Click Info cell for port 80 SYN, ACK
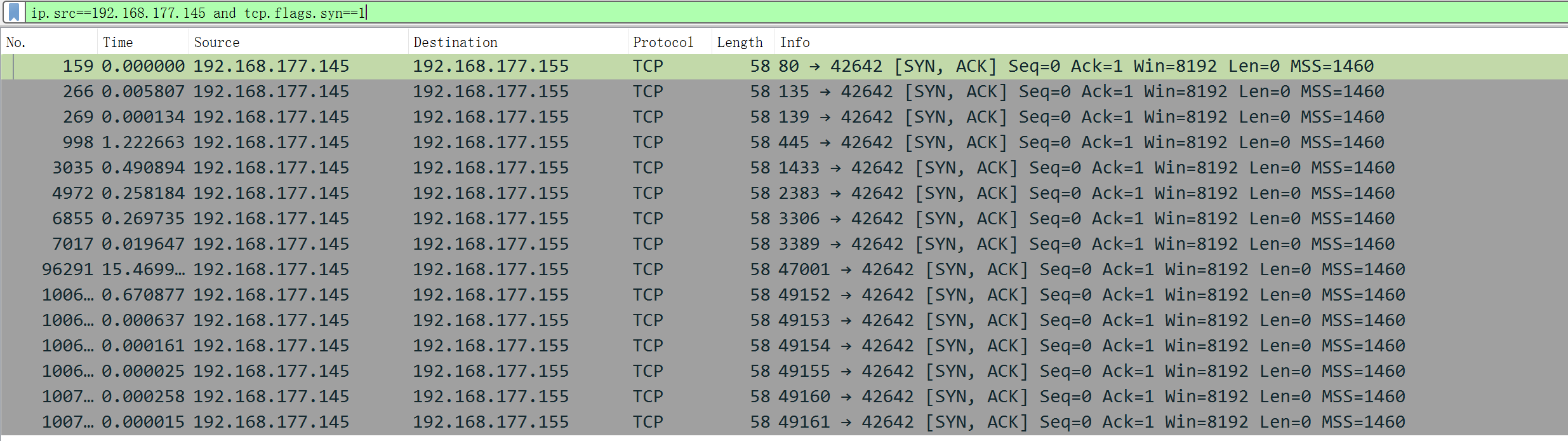Viewport: 1568px width, 441px height. [1076, 66]
